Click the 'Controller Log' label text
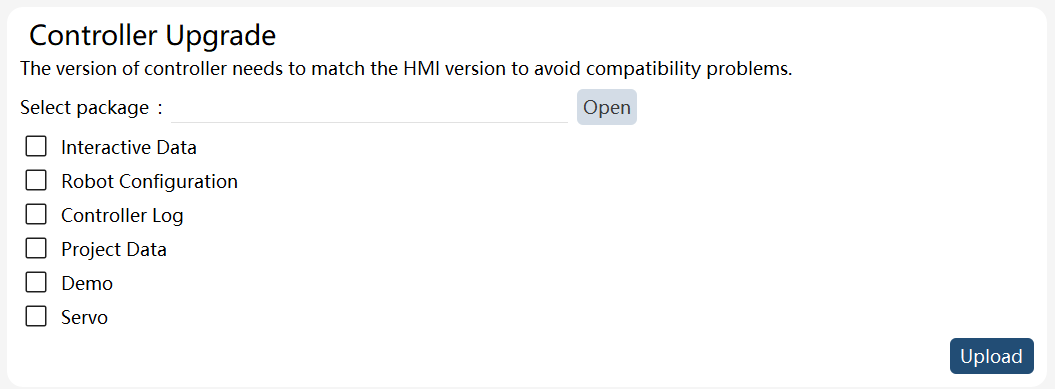This screenshot has width=1055, height=389. pyautogui.click(x=122, y=215)
